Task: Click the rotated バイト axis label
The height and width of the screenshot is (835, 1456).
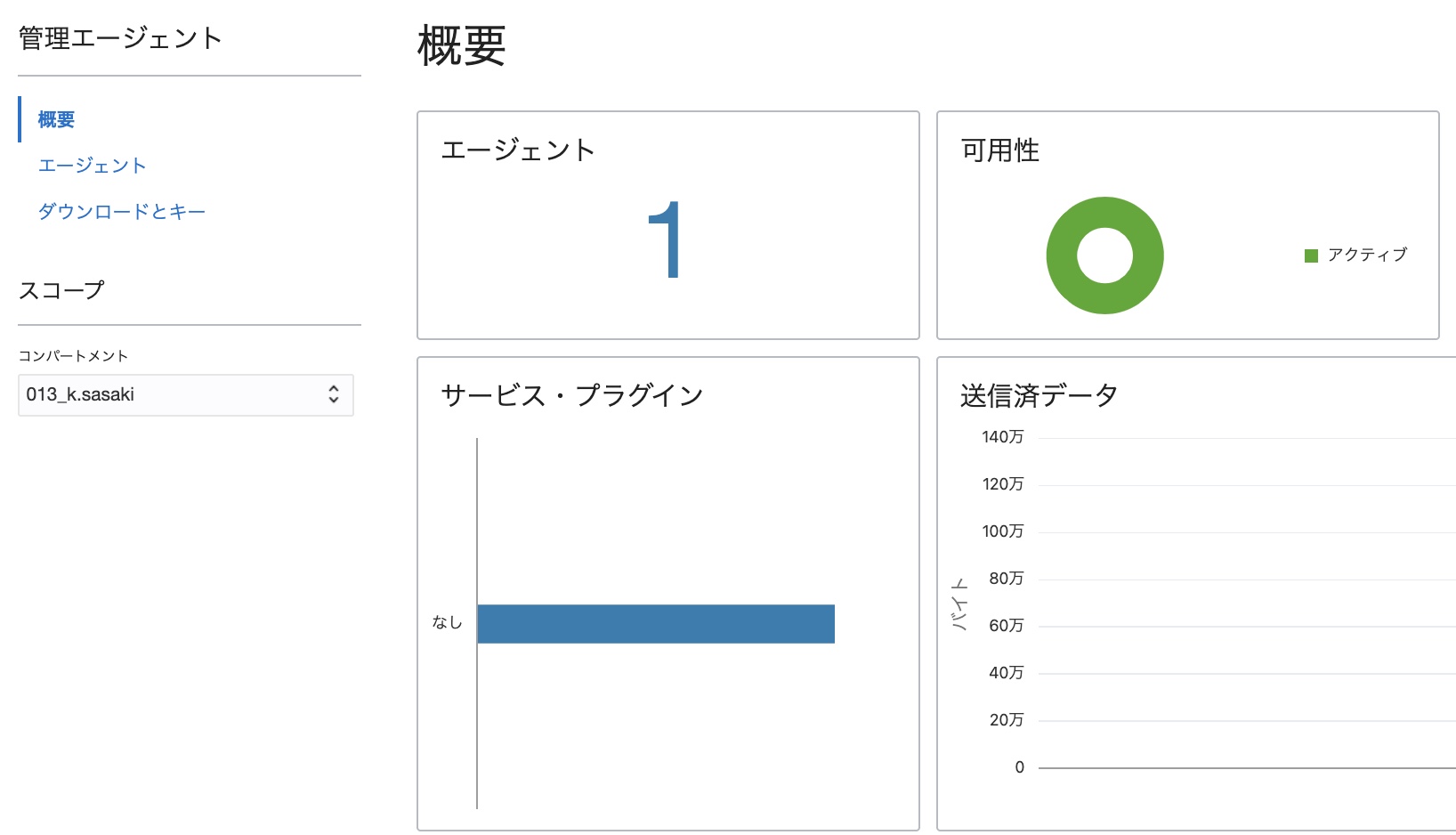Action: 959,604
